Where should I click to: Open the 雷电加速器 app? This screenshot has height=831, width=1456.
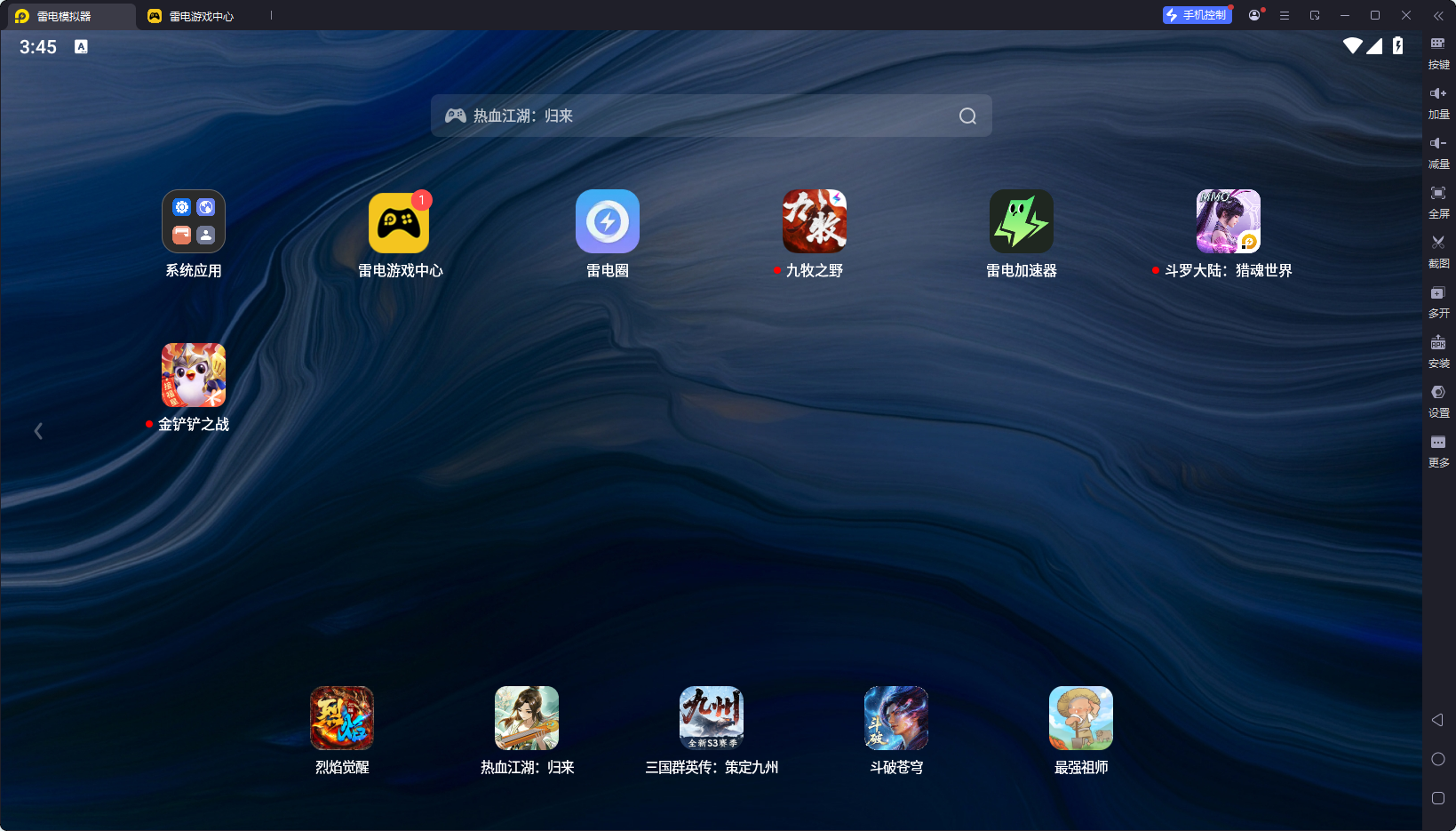pos(1022,221)
